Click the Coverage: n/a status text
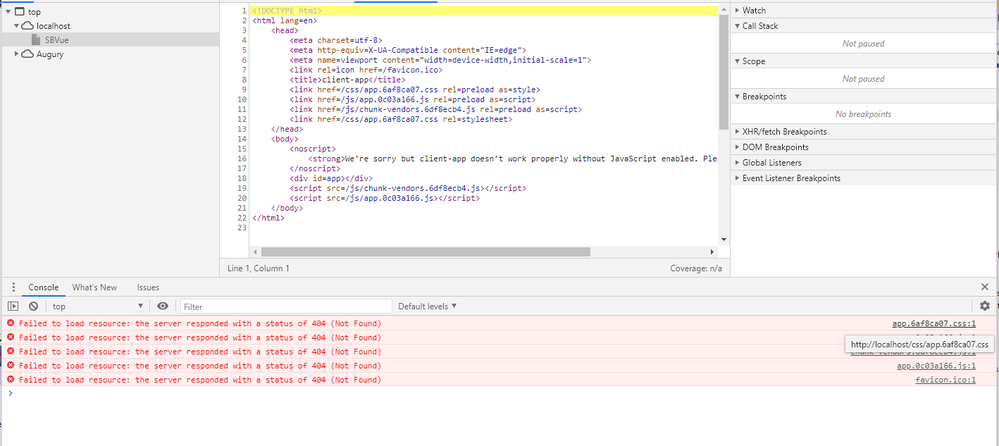 696,268
